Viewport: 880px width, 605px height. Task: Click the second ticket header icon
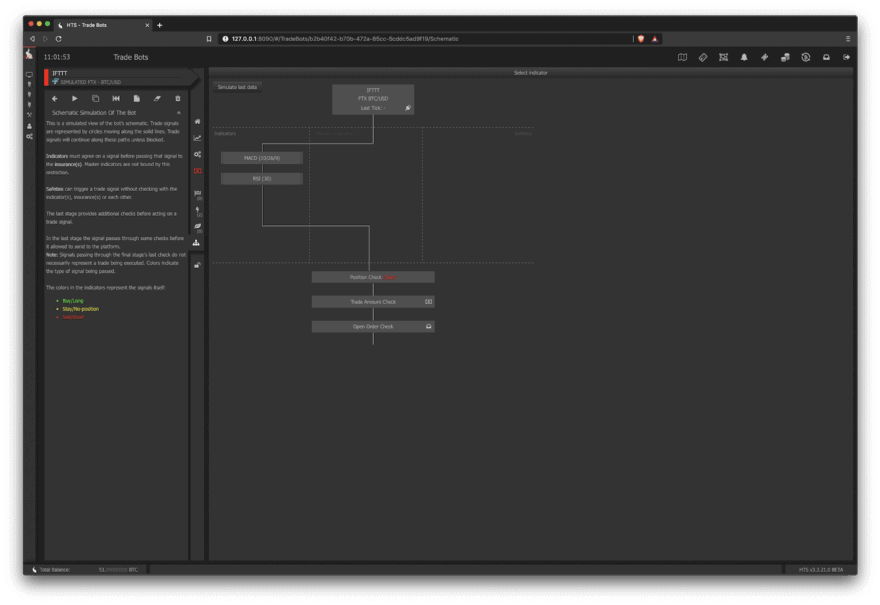click(x=764, y=57)
